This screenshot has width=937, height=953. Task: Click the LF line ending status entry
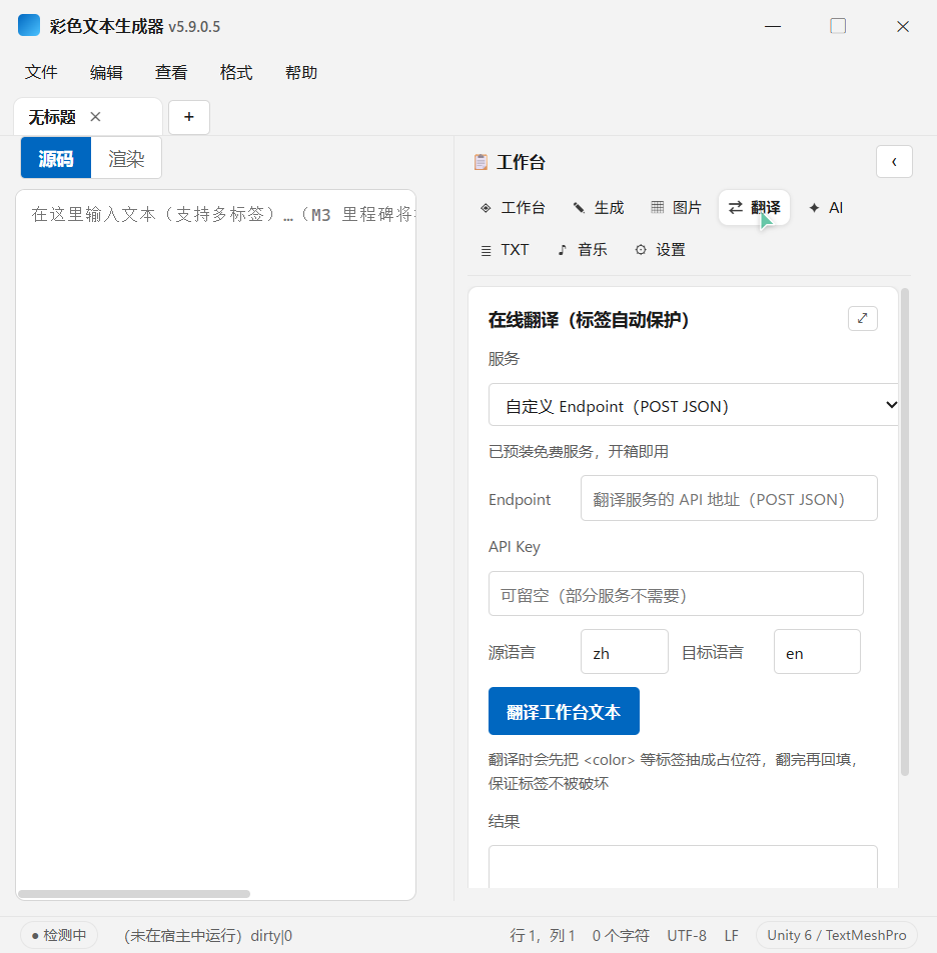(x=731, y=935)
